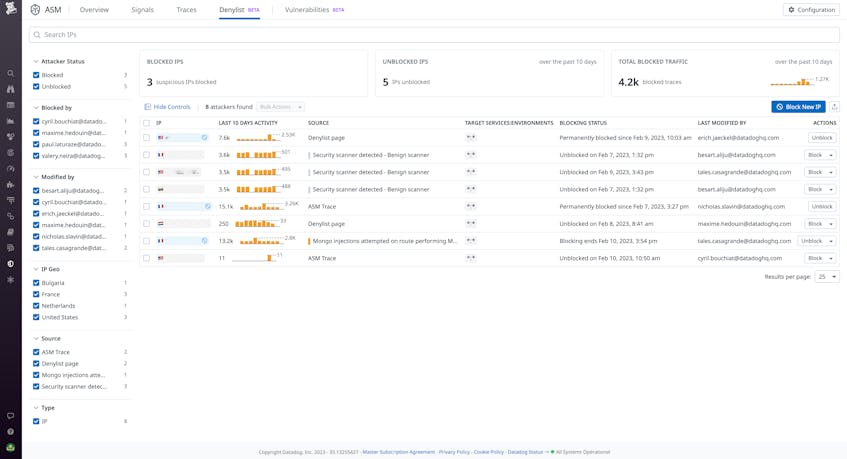Click verified badge on the 15.1k row IP

[x=207, y=206]
